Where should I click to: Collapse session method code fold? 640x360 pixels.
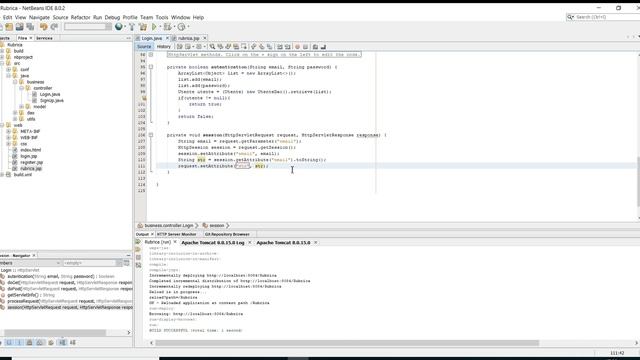[151, 135]
